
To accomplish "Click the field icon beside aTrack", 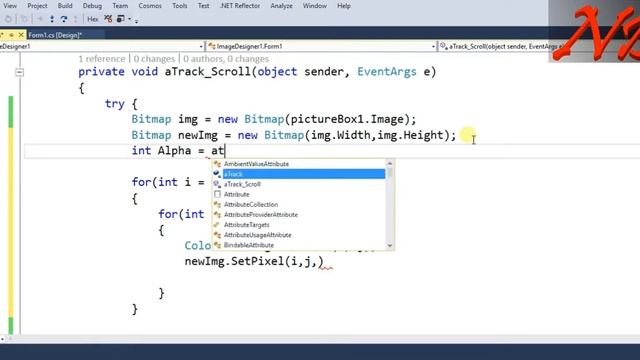I will [x=217, y=174].
